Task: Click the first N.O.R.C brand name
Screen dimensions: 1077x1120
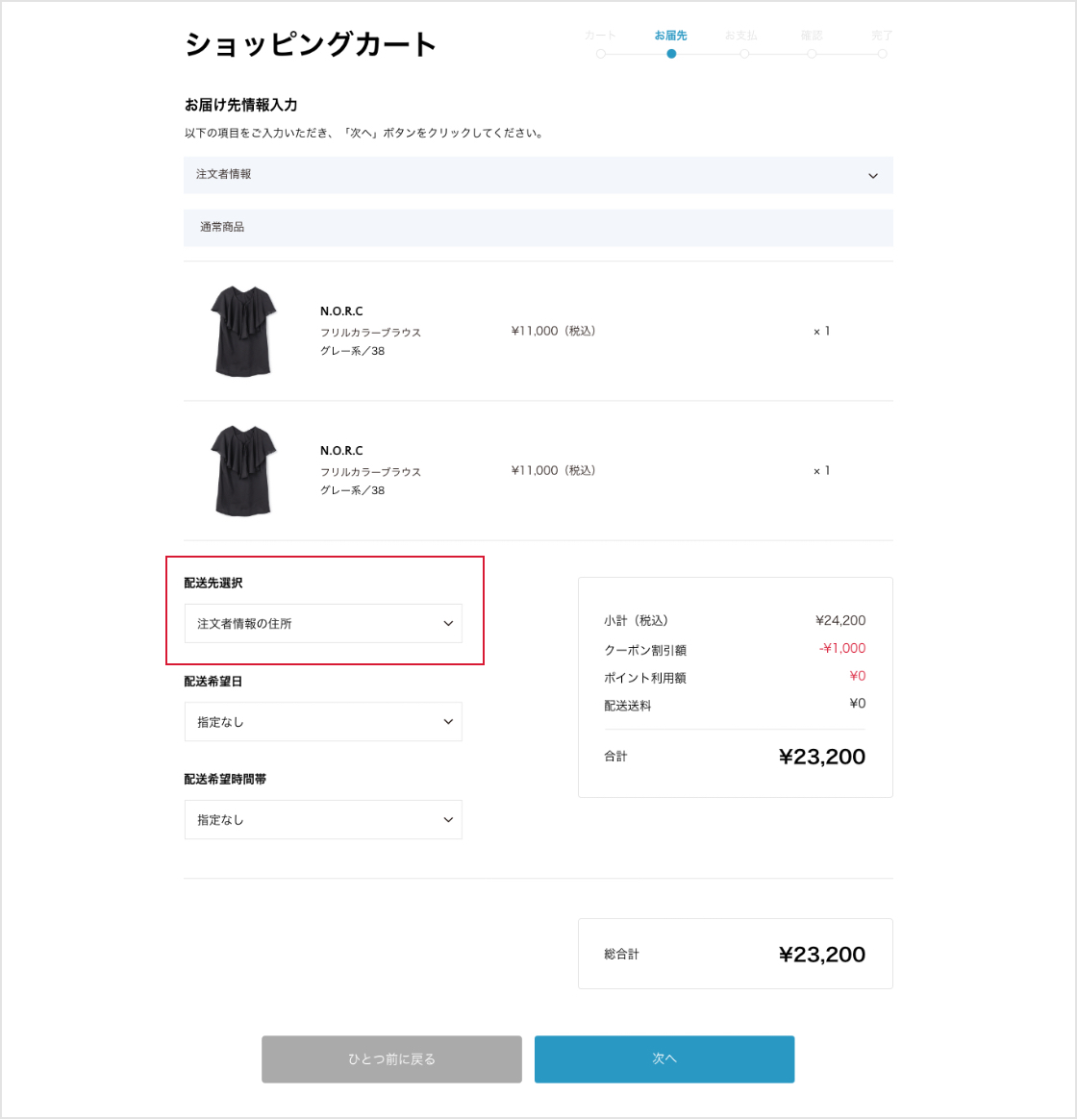Action: click(341, 311)
